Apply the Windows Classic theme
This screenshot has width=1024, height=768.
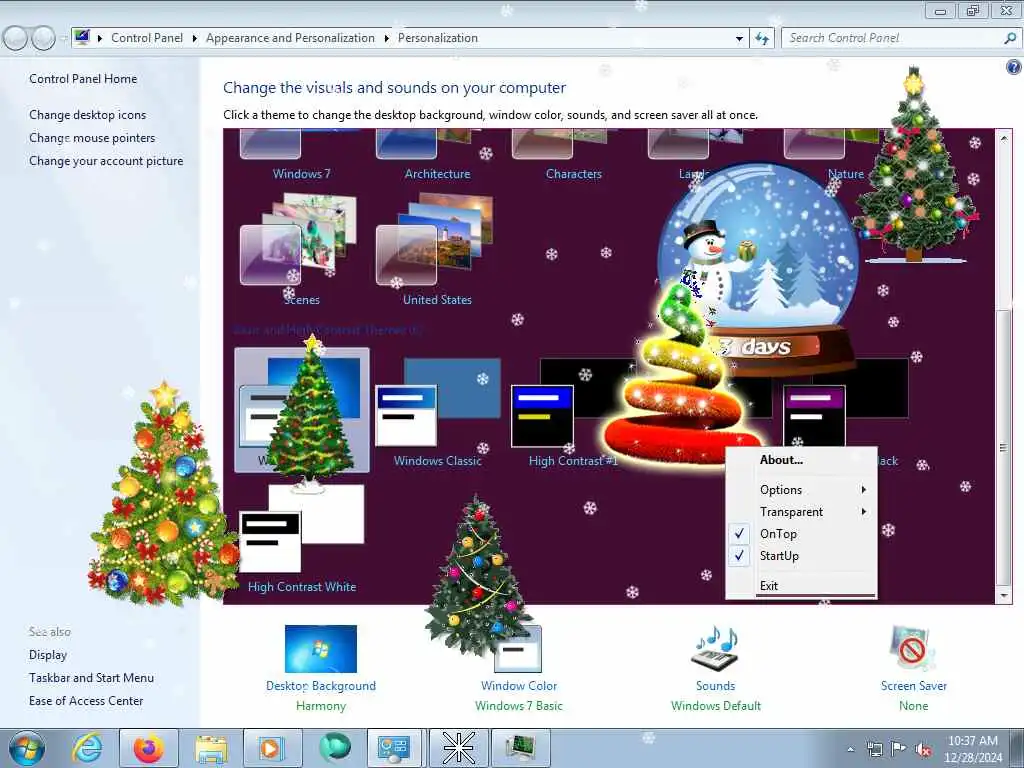(x=437, y=411)
